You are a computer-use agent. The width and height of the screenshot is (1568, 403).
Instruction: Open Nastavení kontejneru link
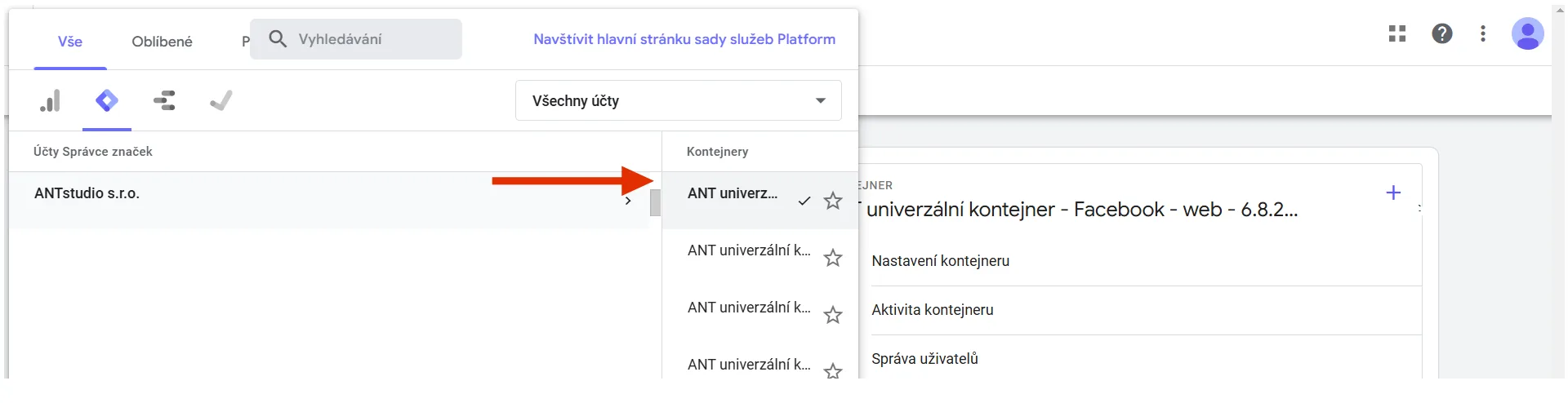click(941, 261)
